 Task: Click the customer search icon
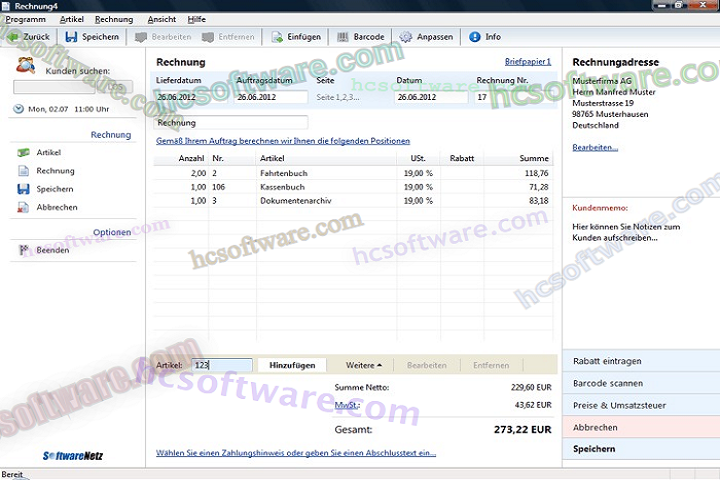point(26,65)
